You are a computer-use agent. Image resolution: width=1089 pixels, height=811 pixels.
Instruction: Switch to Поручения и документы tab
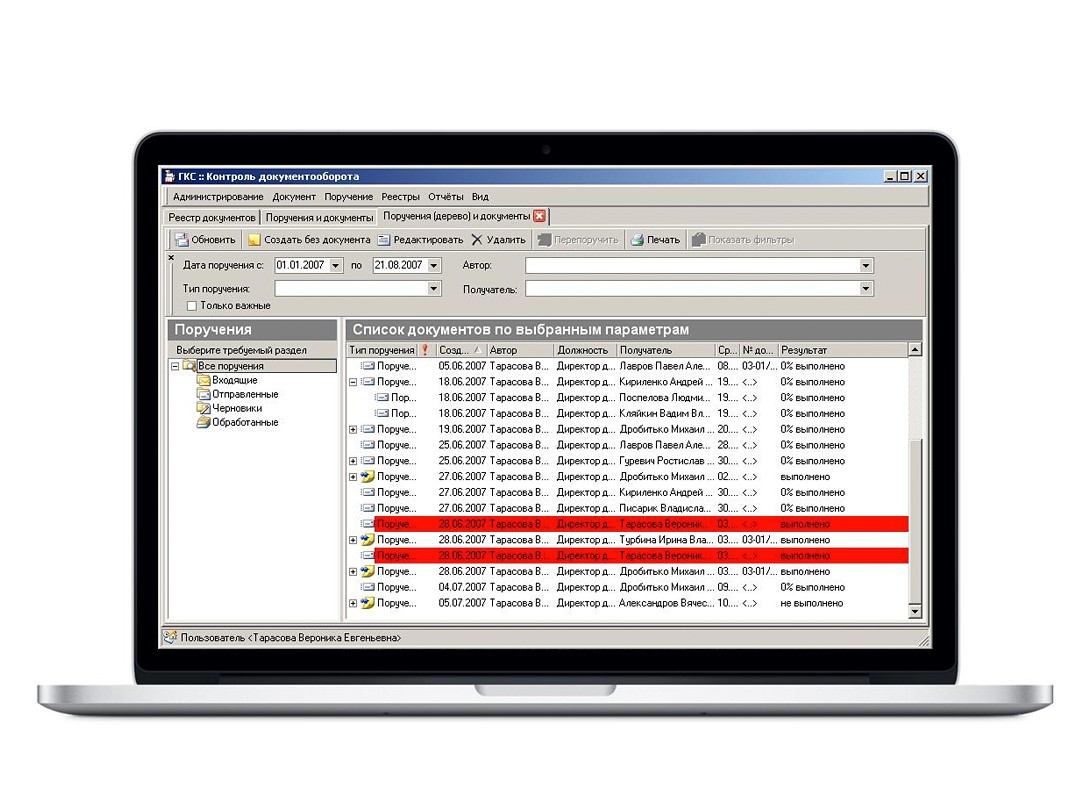pos(319,217)
